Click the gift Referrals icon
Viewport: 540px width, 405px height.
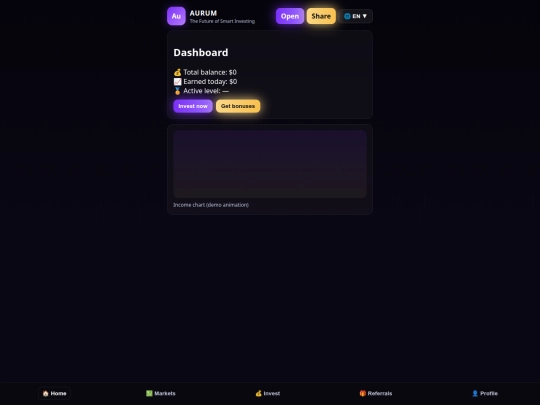pyautogui.click(x=363, y=393)
